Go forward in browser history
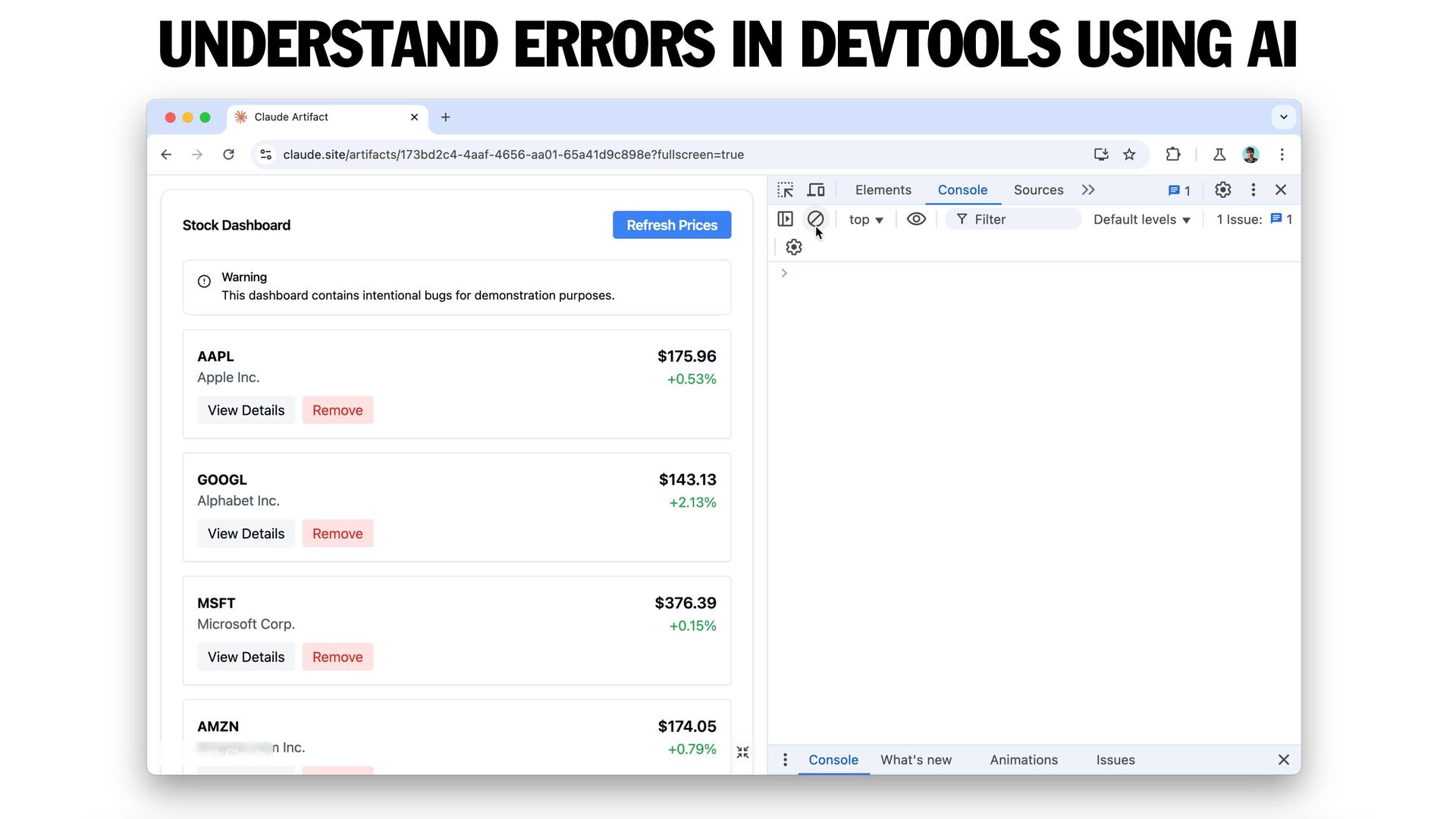The image size is (1456, 819). [x=197, y=155]
